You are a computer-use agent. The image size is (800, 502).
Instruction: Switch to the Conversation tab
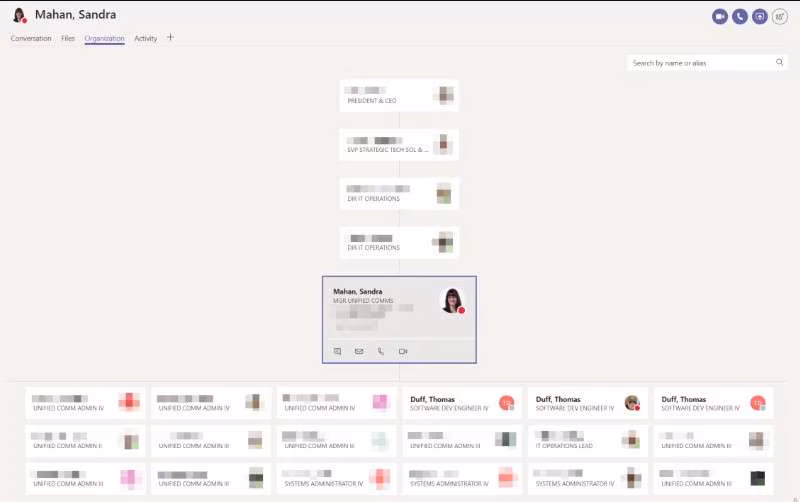coord(31,38)
